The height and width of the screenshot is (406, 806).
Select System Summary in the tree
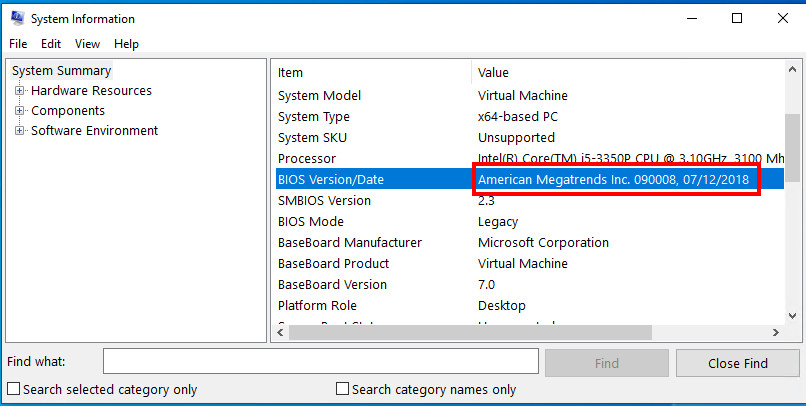point(62,71)
